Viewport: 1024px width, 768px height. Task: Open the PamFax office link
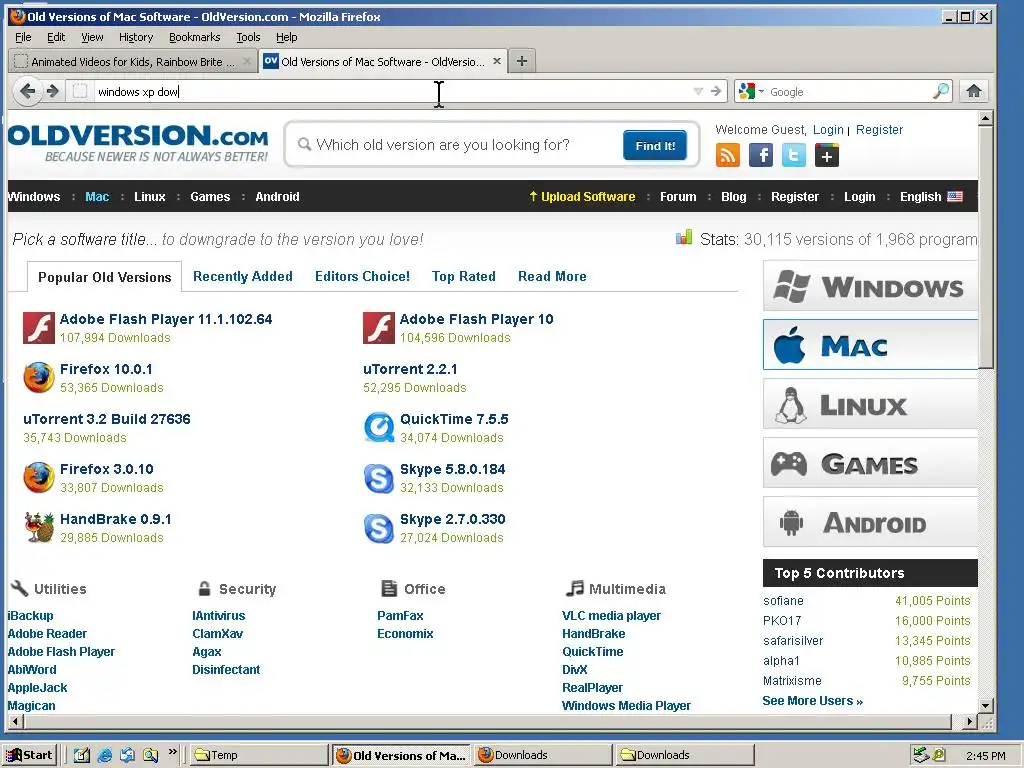point(400,615)
